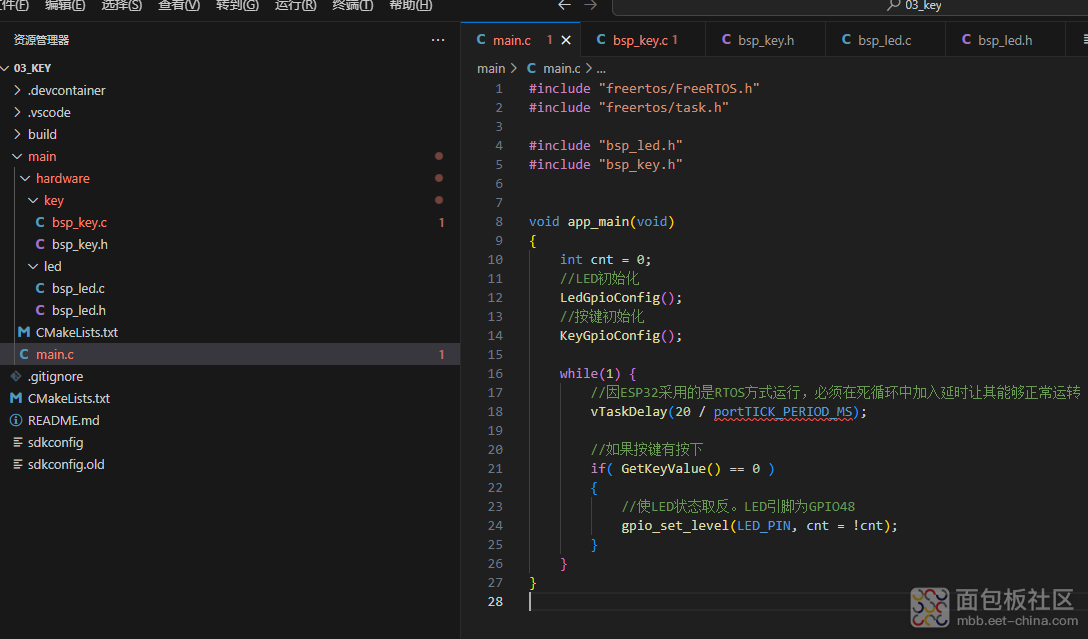
Task: Expand the .devcontainer folder
Action: [17, 90]
